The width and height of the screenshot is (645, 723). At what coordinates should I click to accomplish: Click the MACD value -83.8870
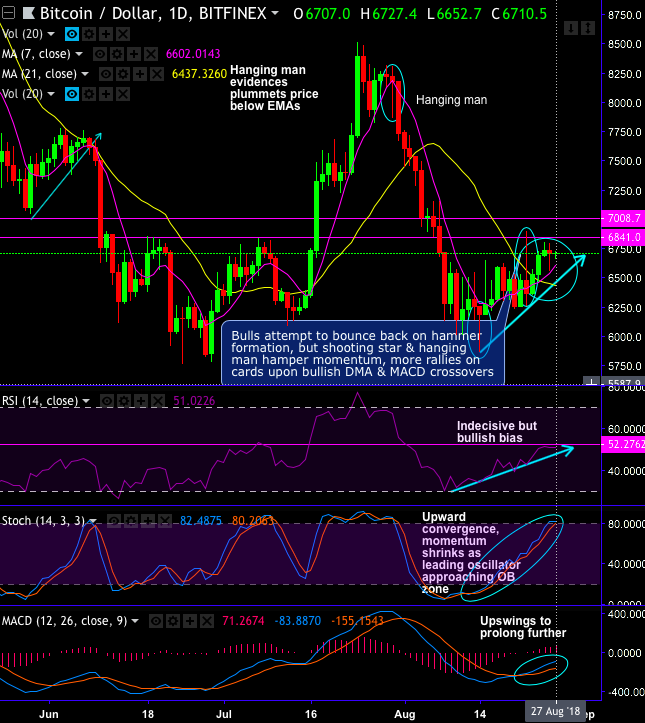coord(297,621)
